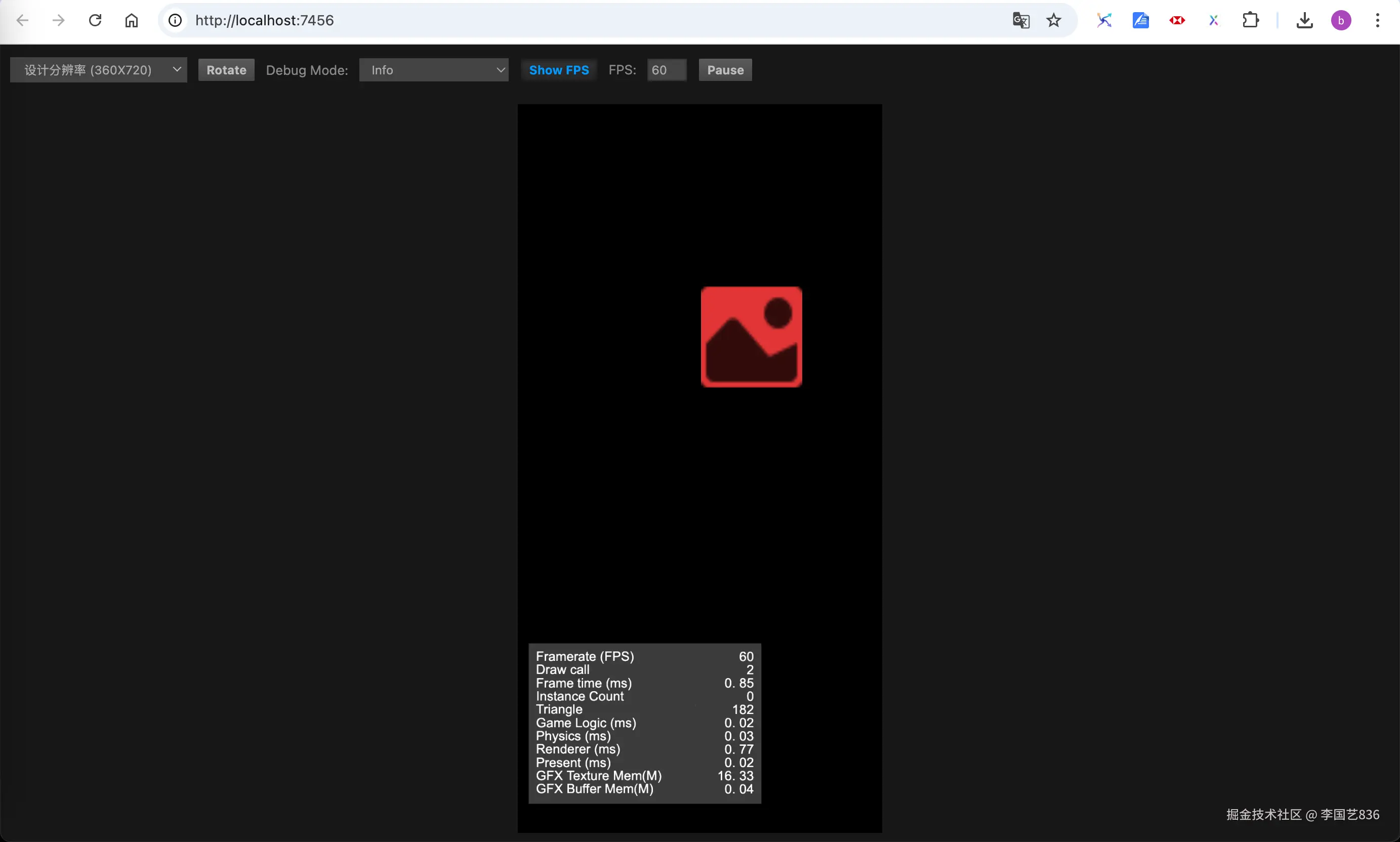The height and width of the screenshot is (842, 1400).
Task: Expand the Debug Mode Info dropdown
Action: click(x=434, y=70)
